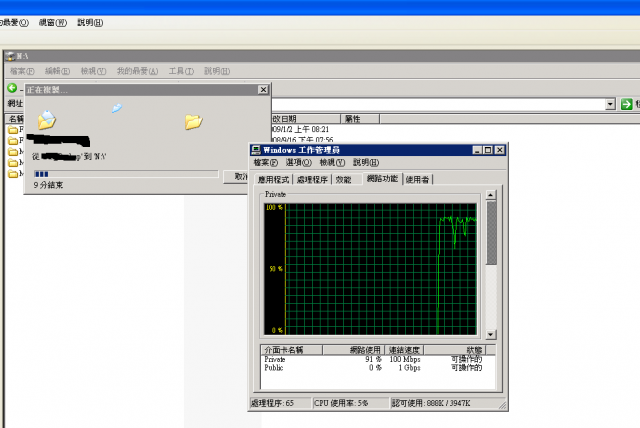Screen dimensions: 640x428
Task: Close the Windows Task Manager window
Action: [x=500, y=150]
